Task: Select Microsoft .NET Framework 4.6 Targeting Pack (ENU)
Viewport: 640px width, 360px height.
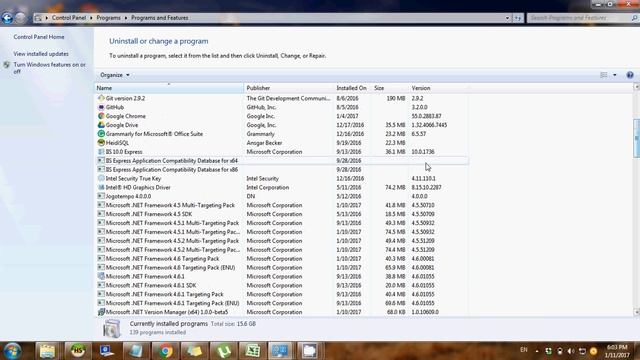Action: click(x=282, y=268)
